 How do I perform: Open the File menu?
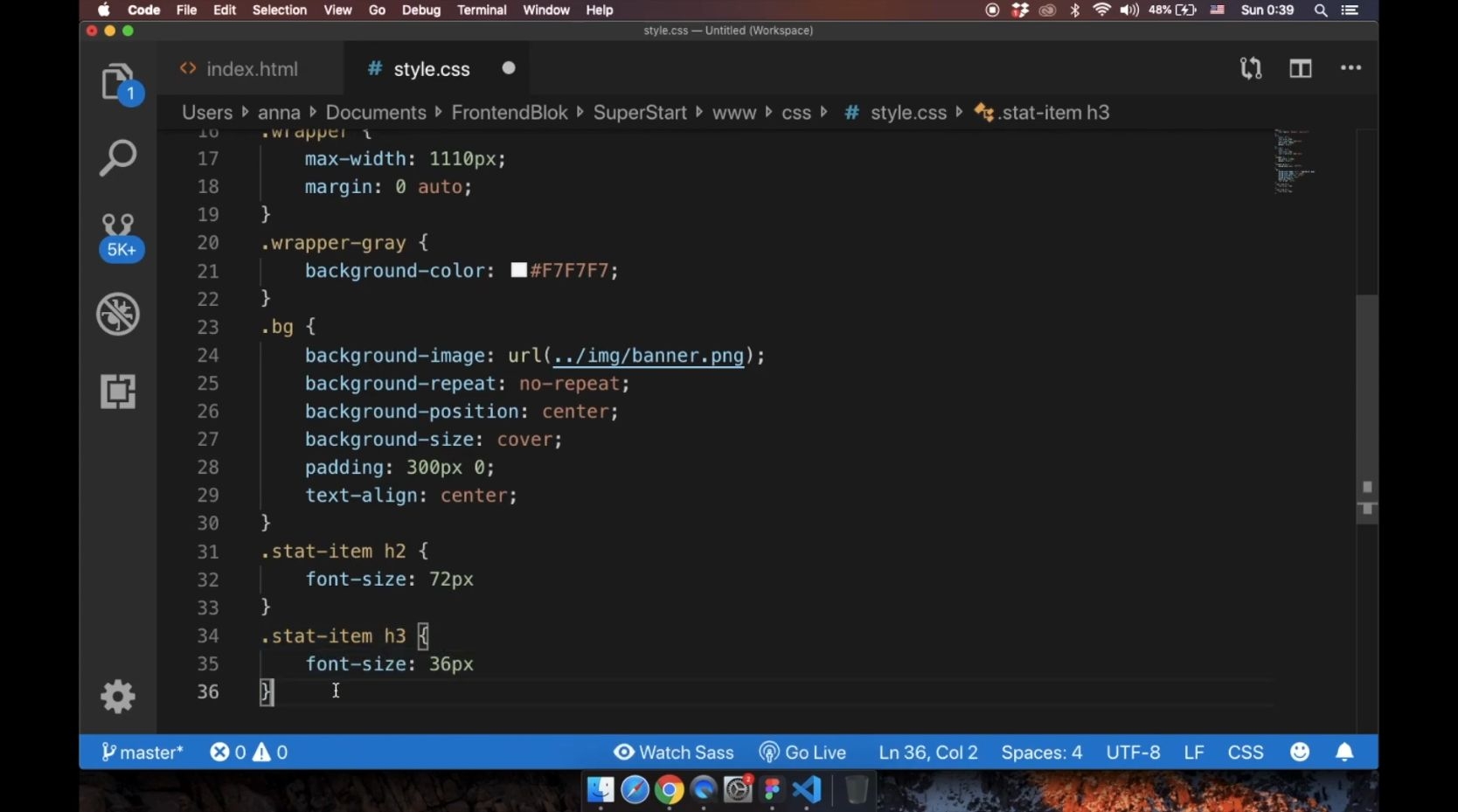click(186, 10)
